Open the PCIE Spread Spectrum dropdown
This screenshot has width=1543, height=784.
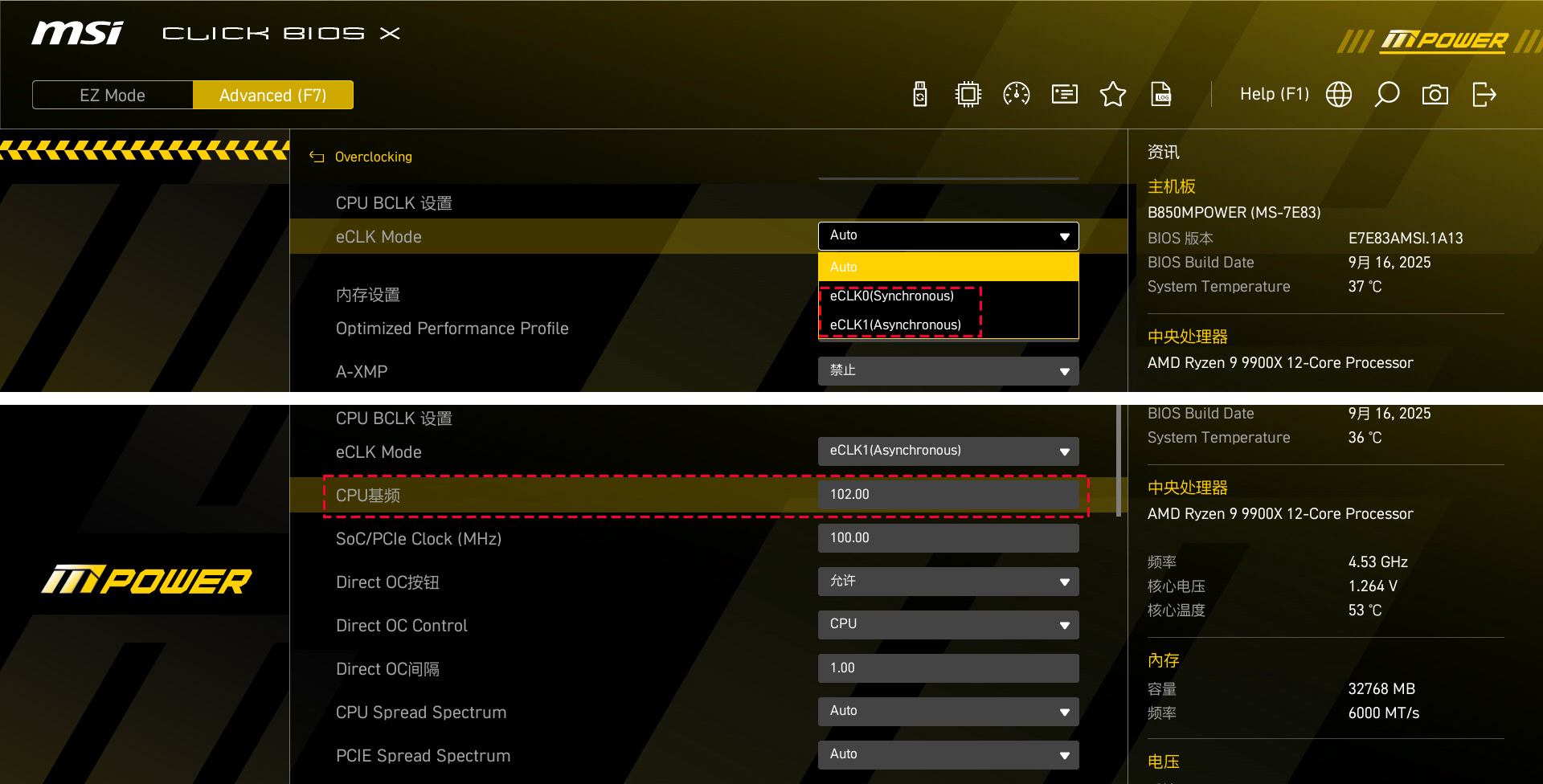tap(948, 755)
